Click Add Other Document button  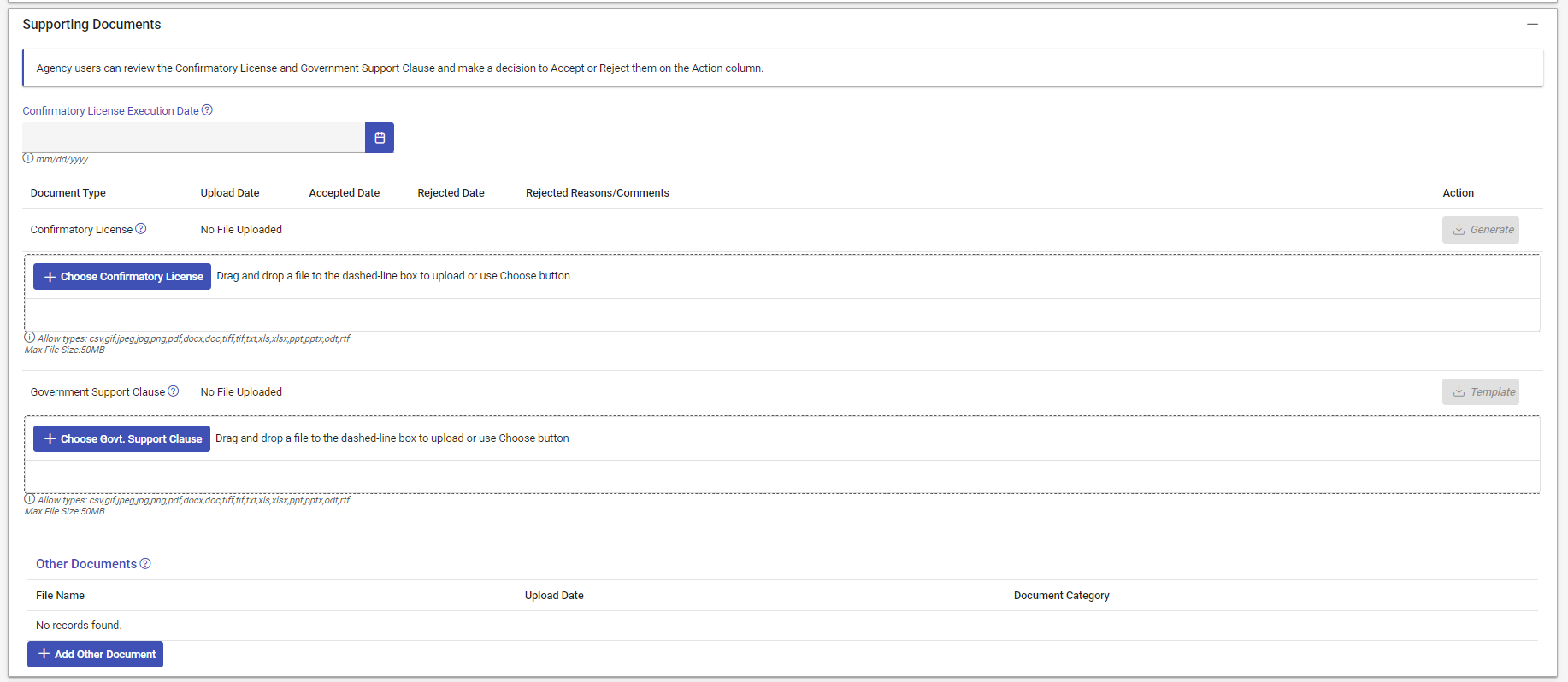coord(96,655)
